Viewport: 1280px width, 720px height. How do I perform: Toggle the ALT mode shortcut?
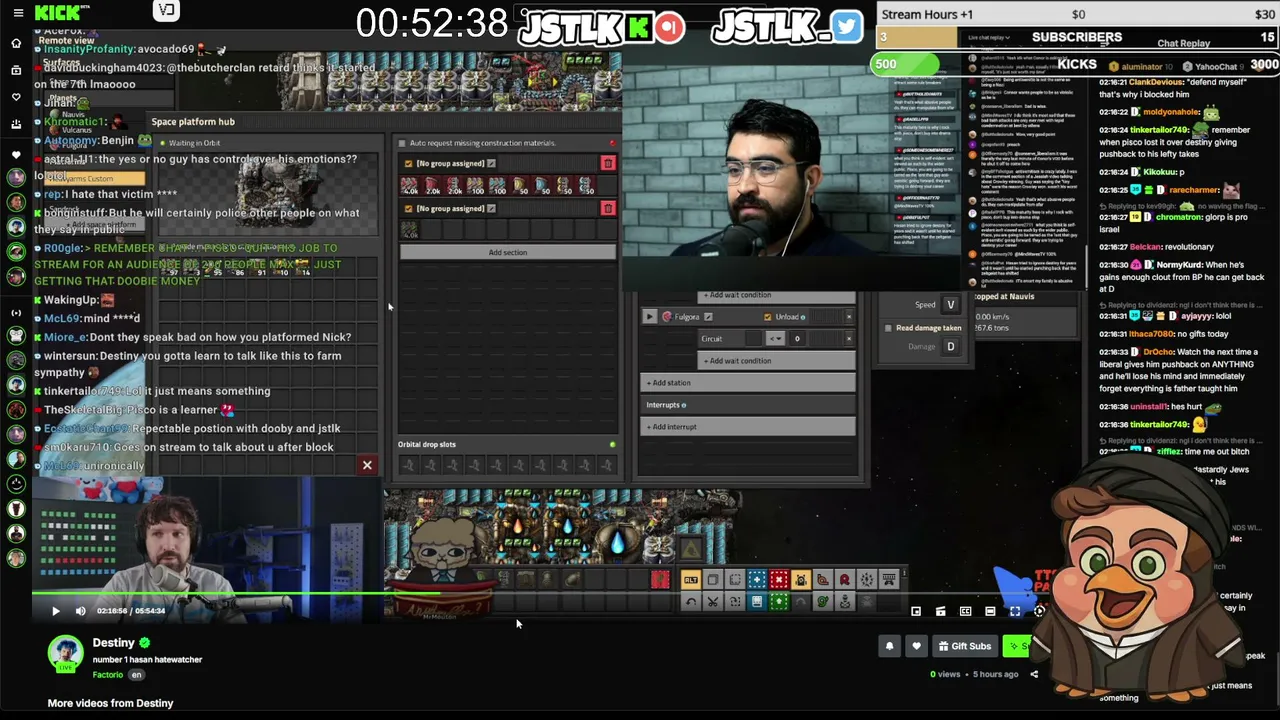691,580
